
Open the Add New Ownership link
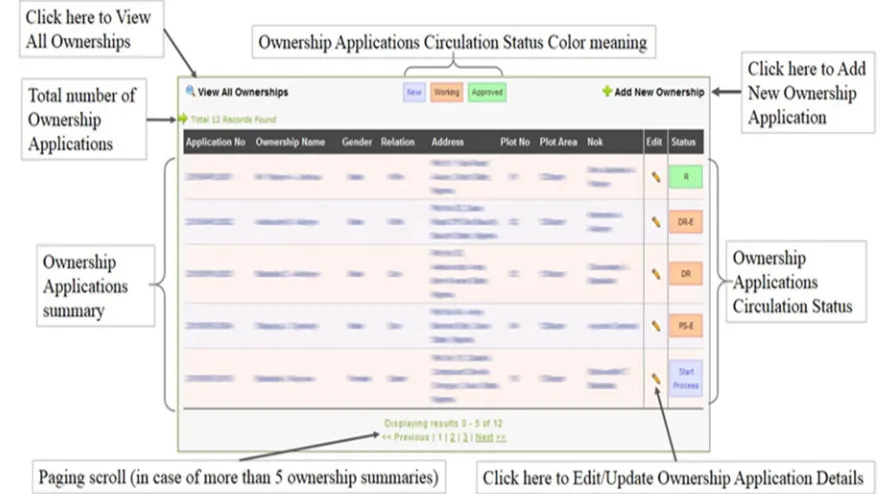tap(659, 92)
